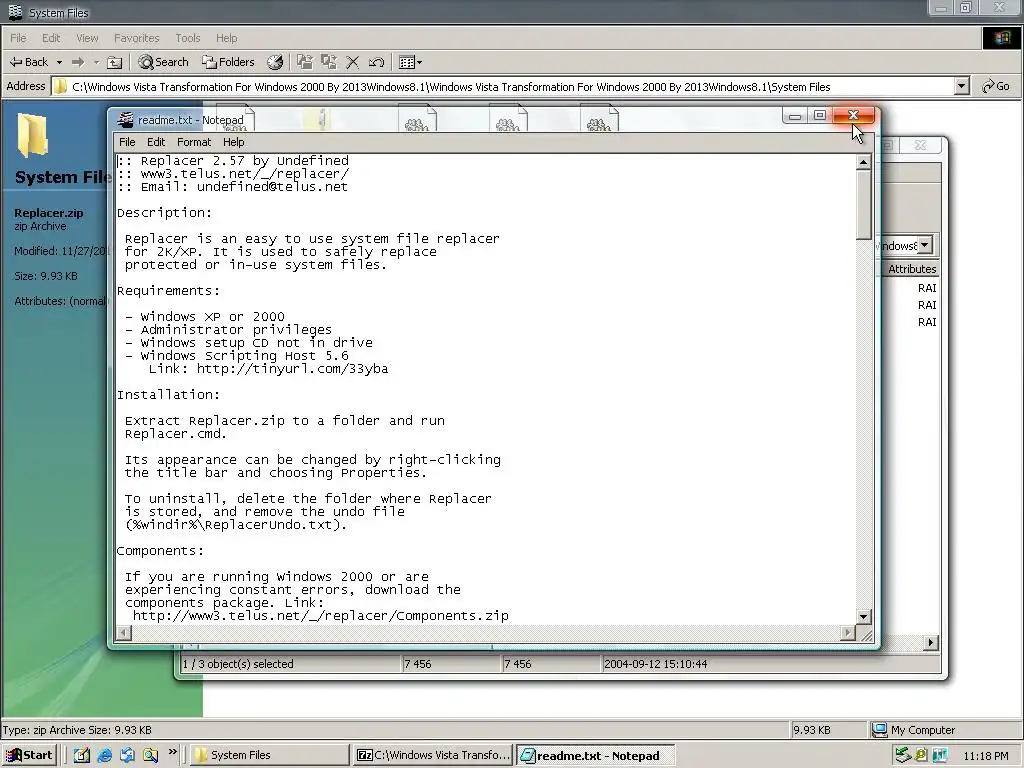Click the Notepad vertical scrollbar thumb

point(863,204)
